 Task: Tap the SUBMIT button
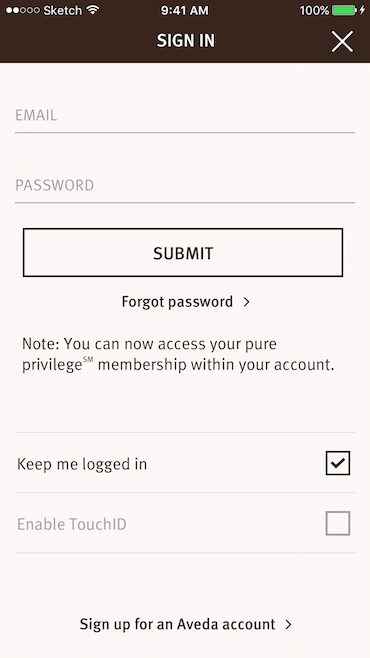(183, 253)
